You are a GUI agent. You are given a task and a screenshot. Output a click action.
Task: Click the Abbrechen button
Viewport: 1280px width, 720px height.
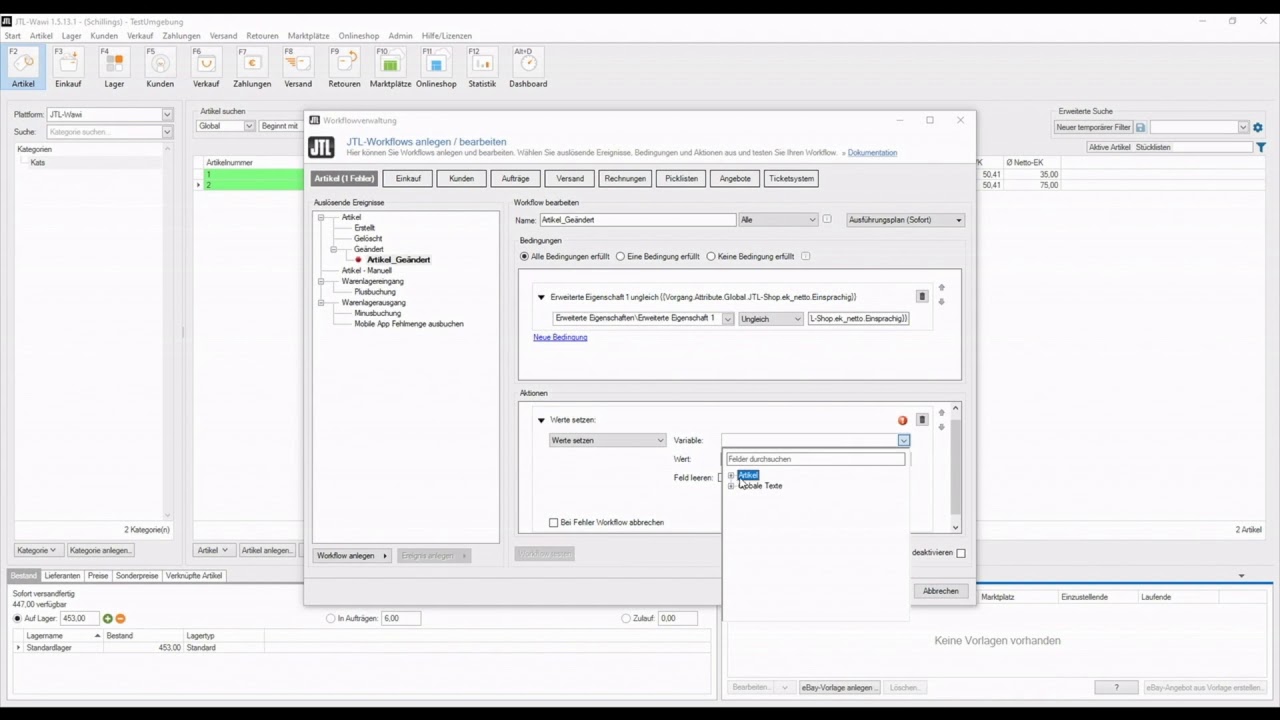click(x=940, y=591)
